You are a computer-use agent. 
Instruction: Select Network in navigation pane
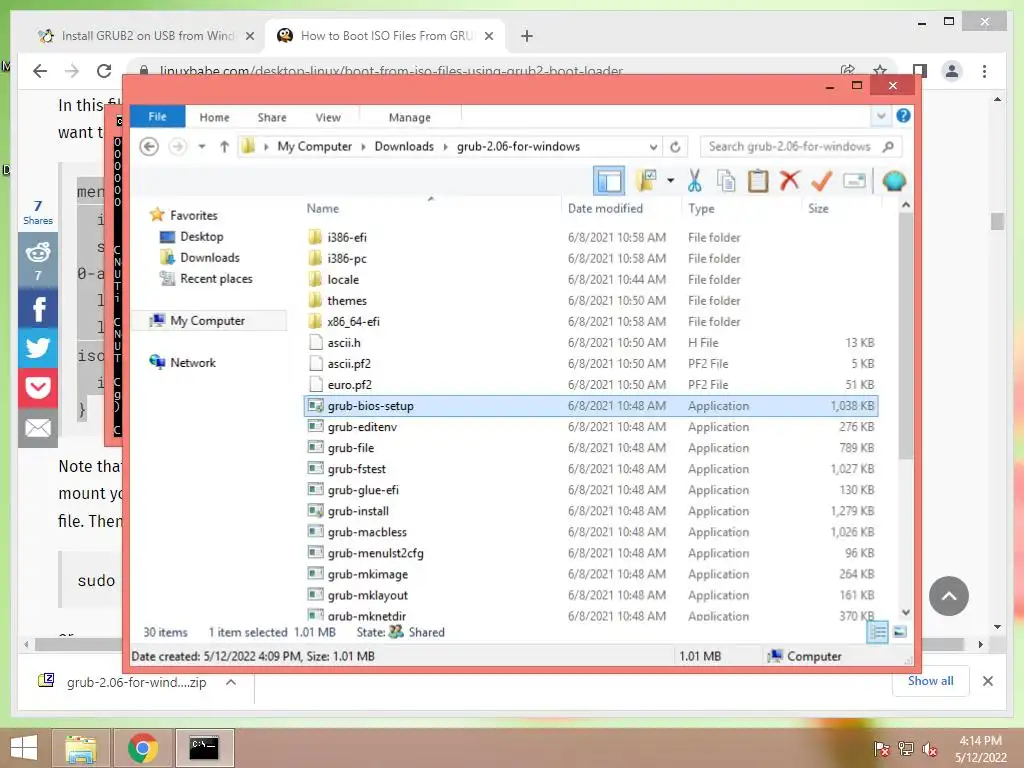click(x=192, y=362)
